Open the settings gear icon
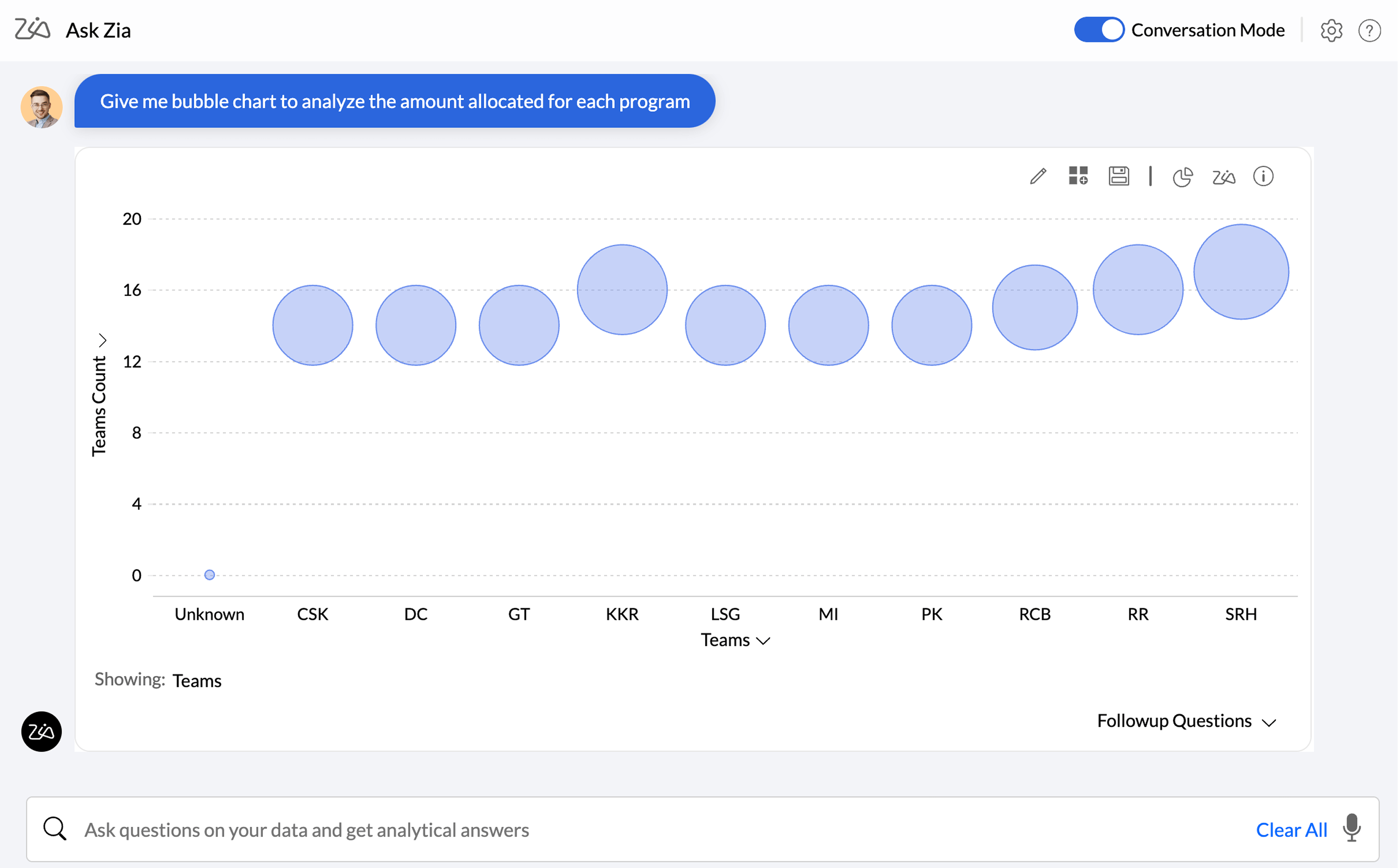Screen dimensions: 1400x868 tap(1331, 30)
